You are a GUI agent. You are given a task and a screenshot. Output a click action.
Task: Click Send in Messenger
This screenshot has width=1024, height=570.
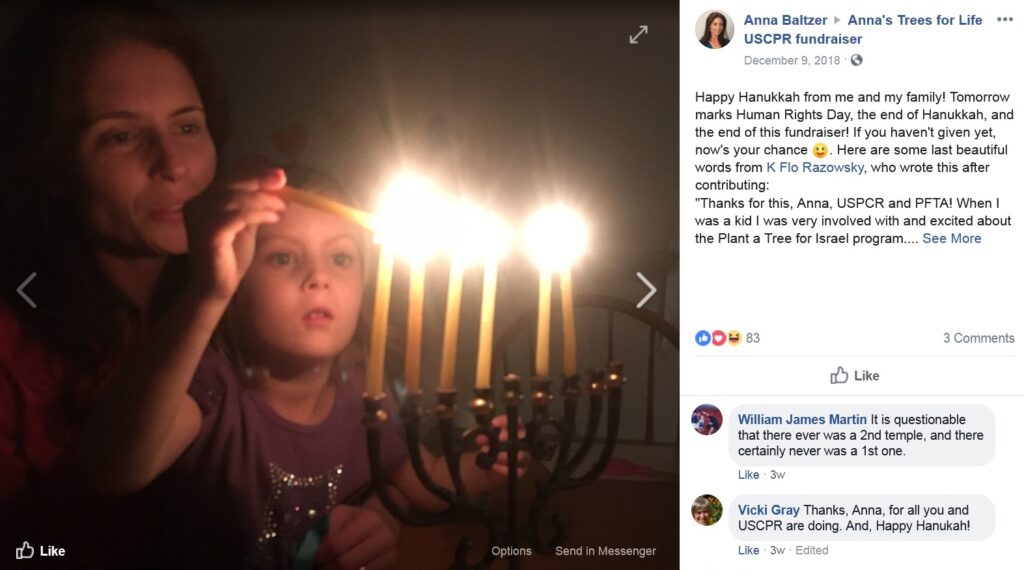[x=605, y=550]
